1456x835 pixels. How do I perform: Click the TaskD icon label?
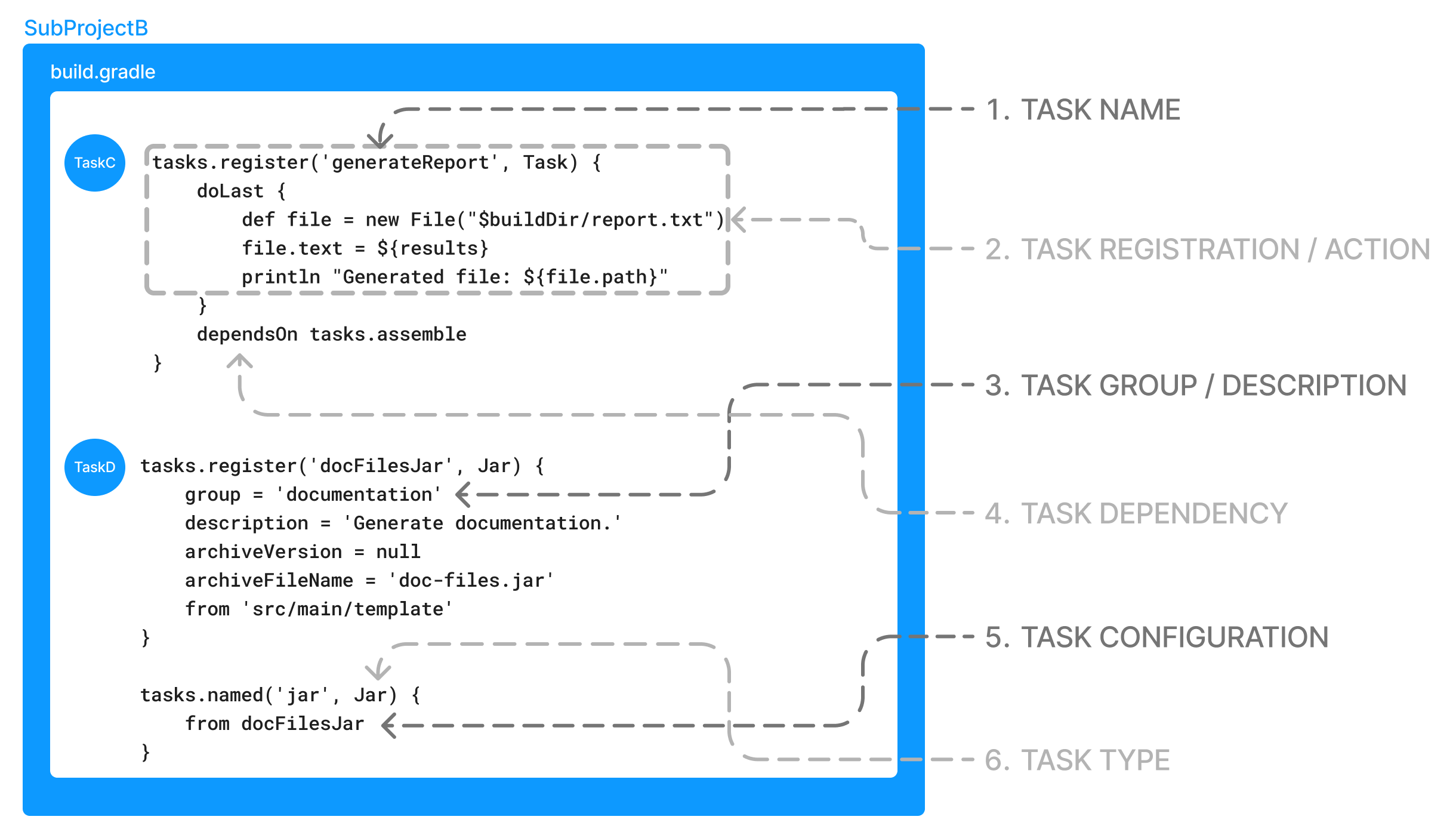95,460
